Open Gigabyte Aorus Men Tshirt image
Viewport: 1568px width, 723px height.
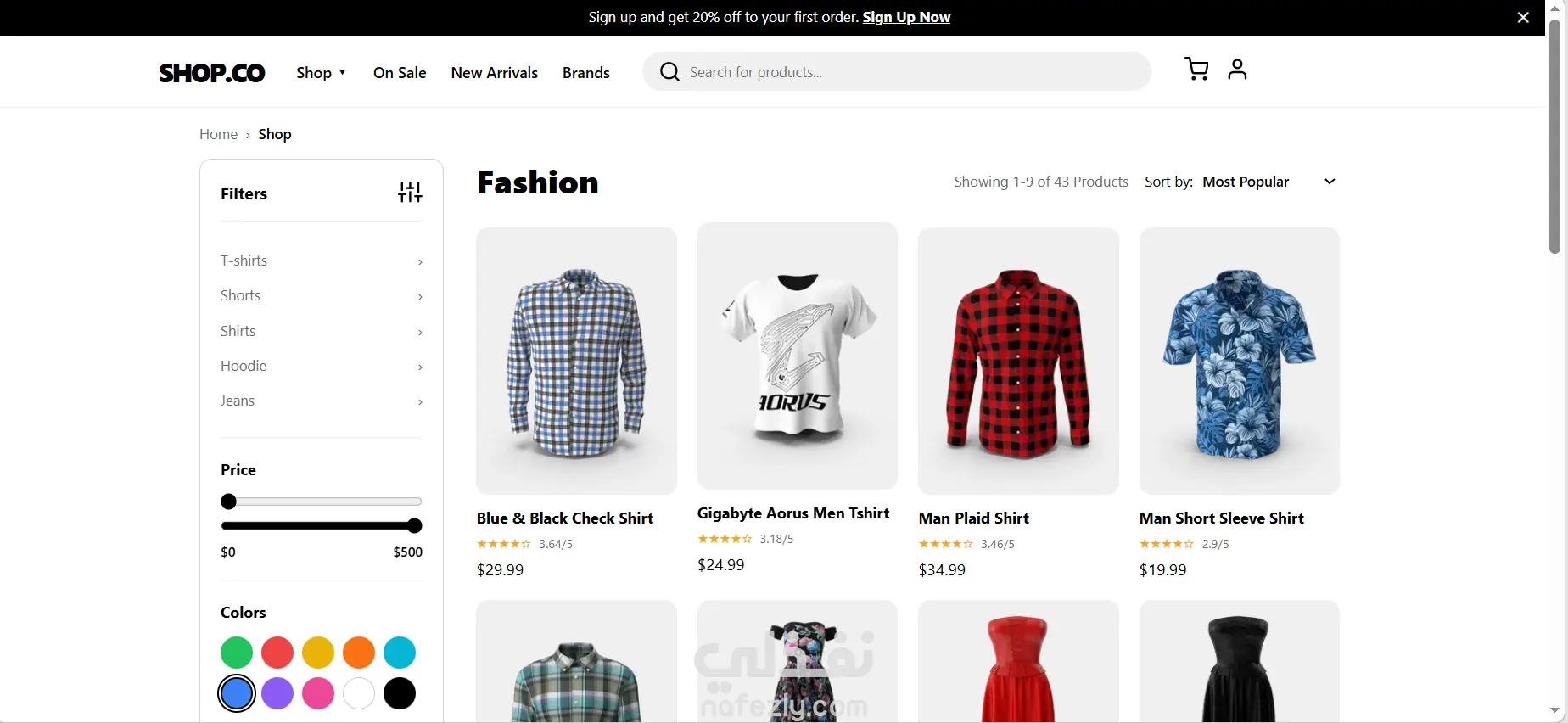(x=798, y=356)
